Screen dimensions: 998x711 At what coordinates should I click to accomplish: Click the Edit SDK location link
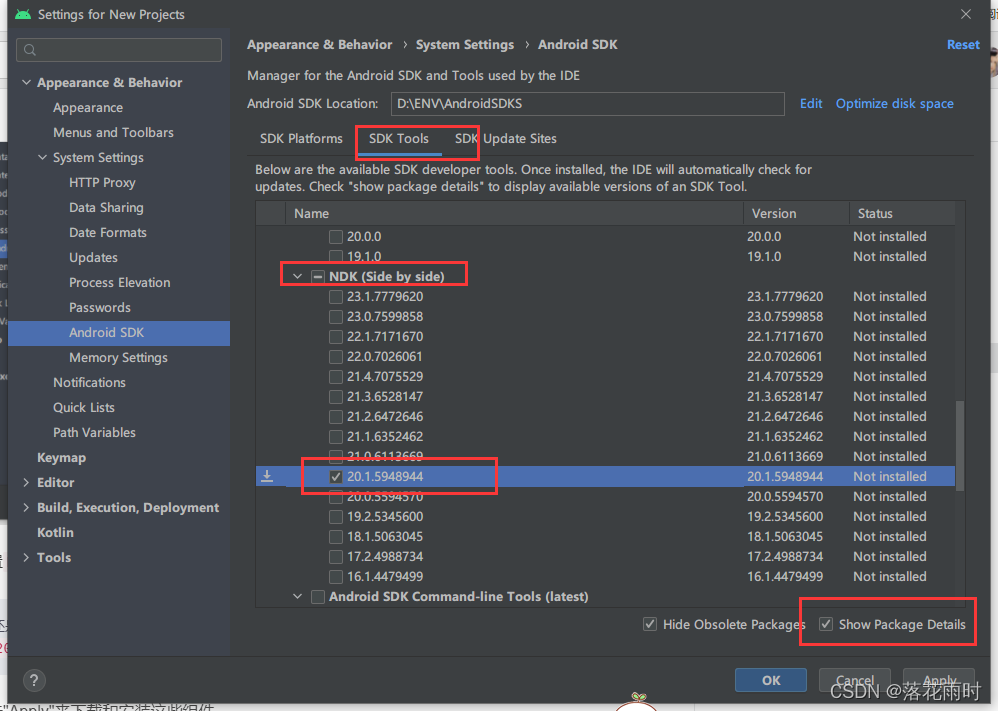(811, 103)
